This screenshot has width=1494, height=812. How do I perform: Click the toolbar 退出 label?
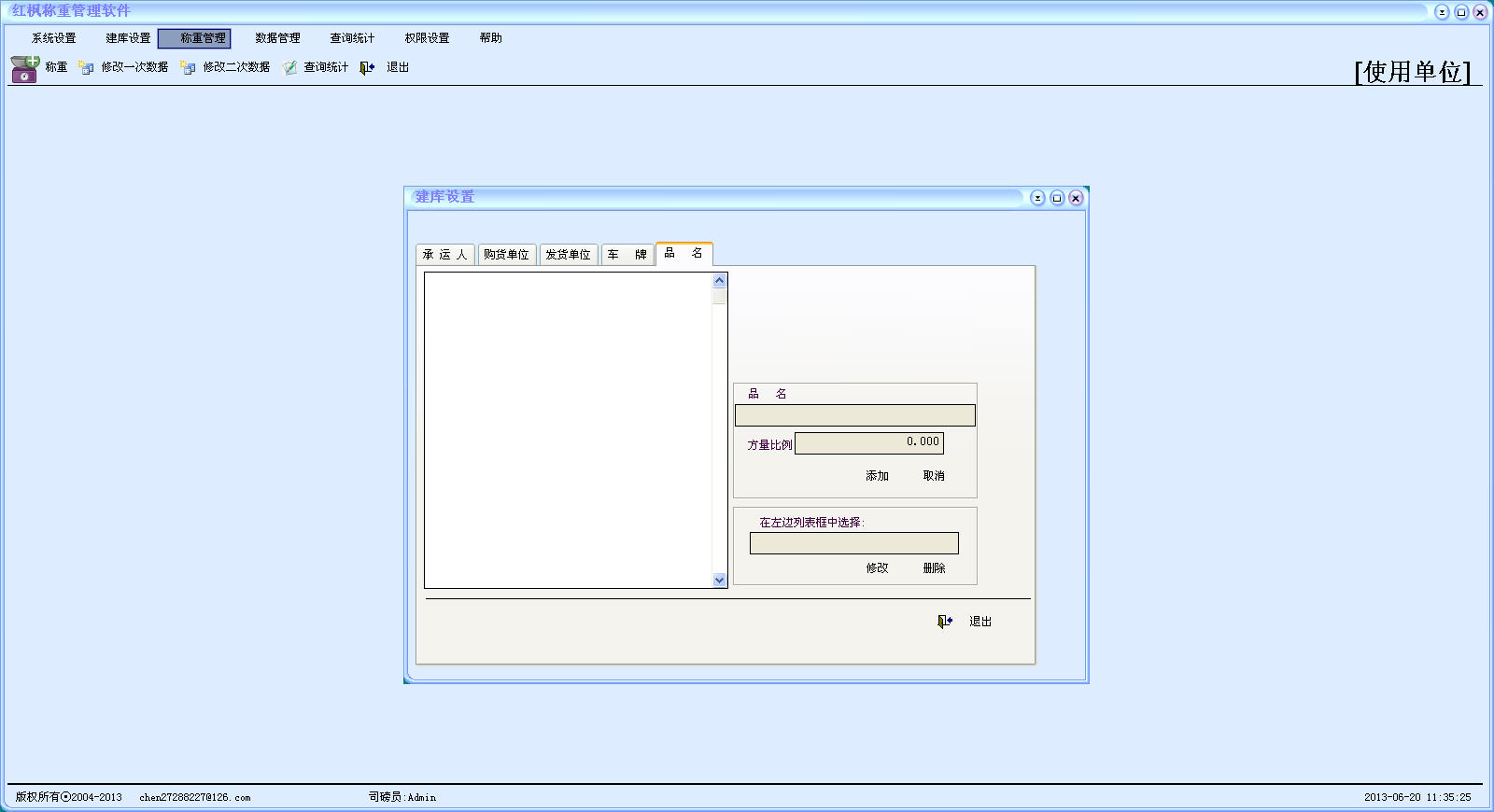coord(398,67)
